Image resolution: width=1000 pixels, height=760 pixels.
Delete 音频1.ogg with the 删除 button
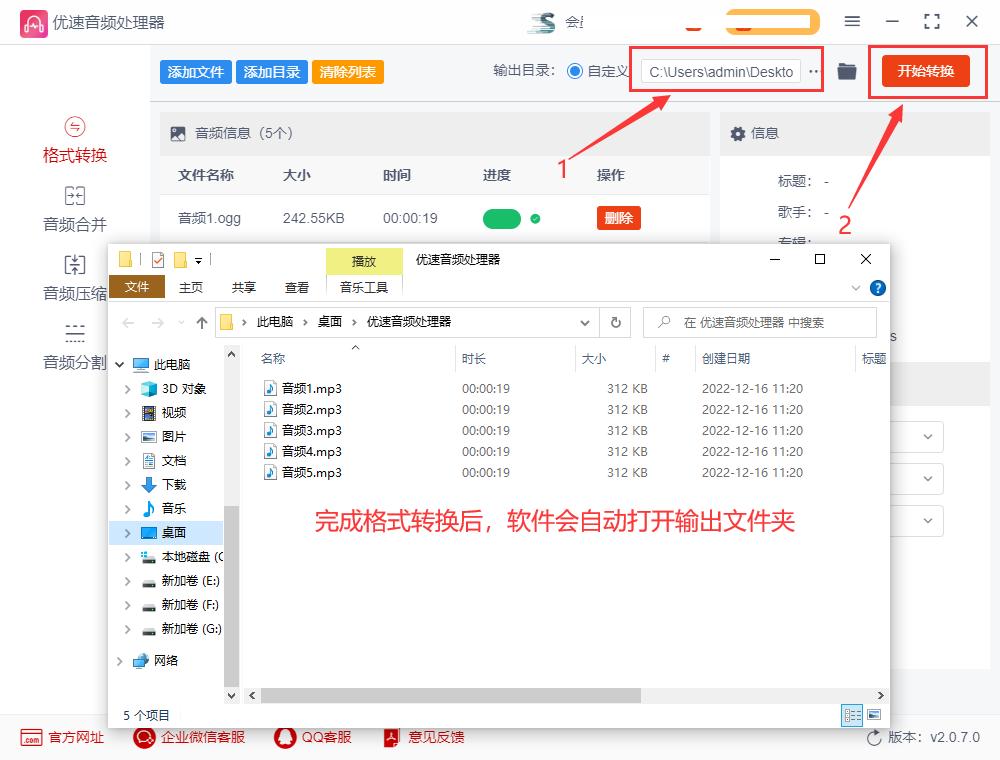[618, 217]
